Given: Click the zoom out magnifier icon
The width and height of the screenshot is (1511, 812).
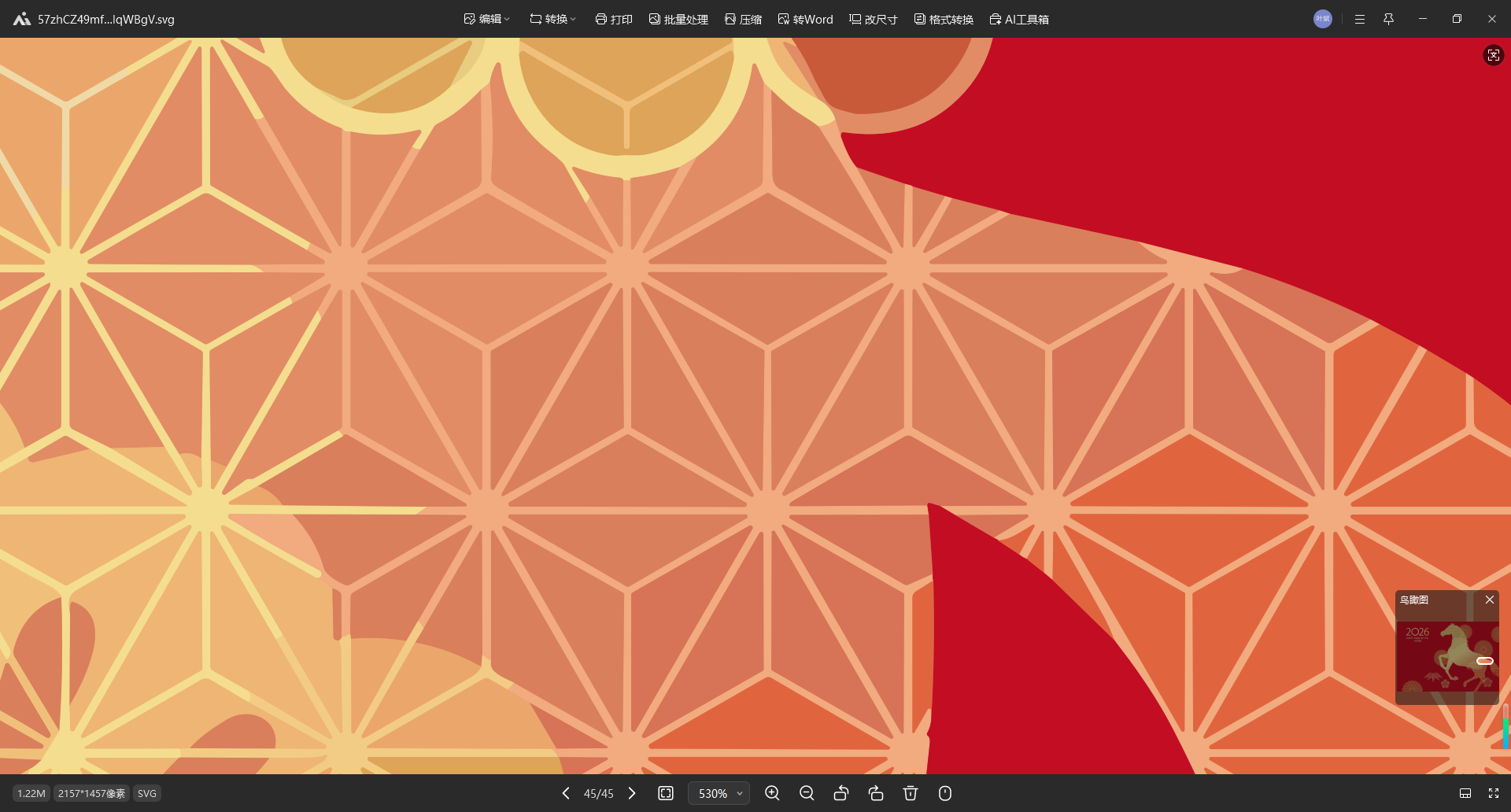Looking at the screenshot, I should pyautogui.click(x=807, y=793).
